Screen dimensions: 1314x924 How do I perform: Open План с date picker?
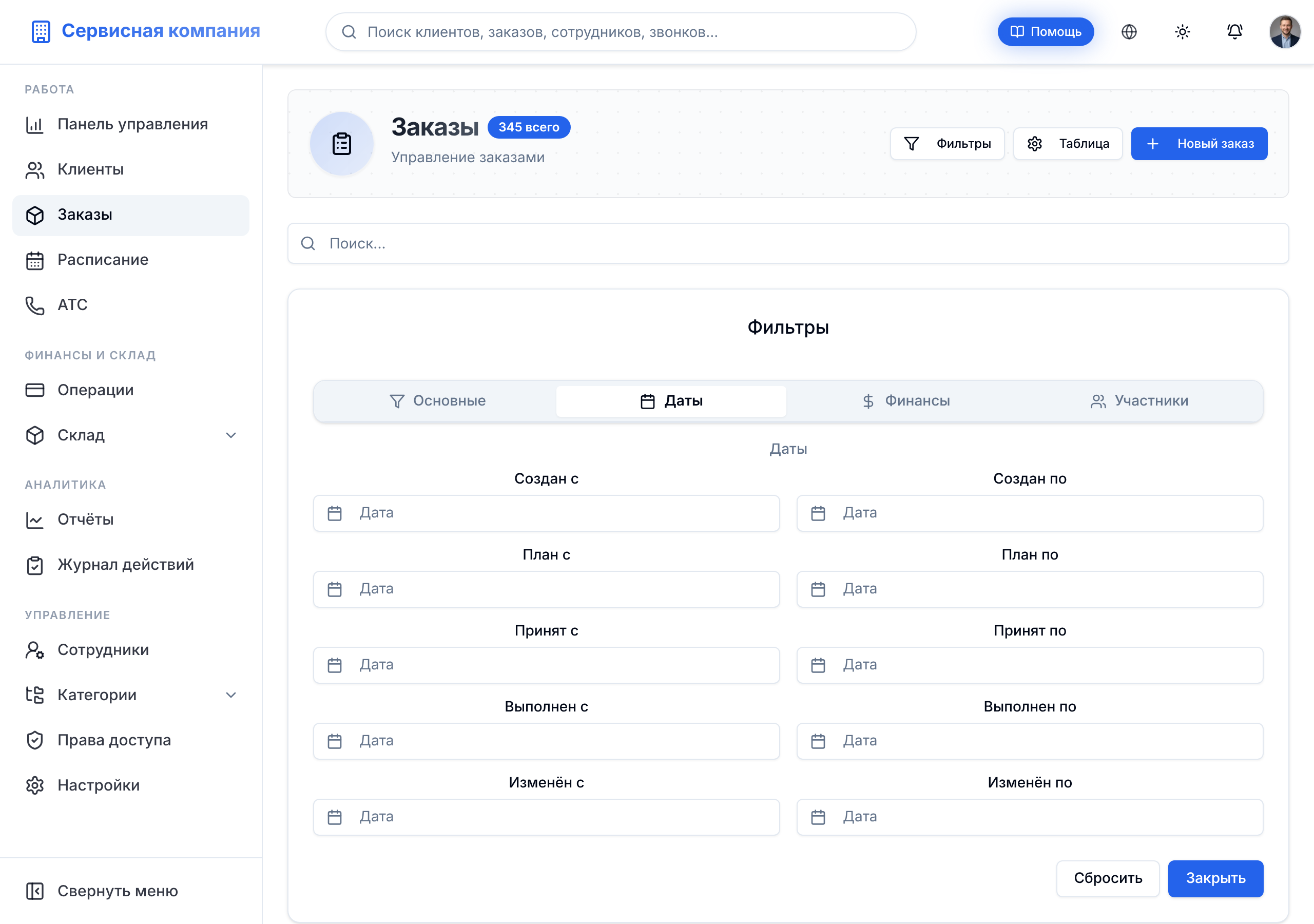547,590
